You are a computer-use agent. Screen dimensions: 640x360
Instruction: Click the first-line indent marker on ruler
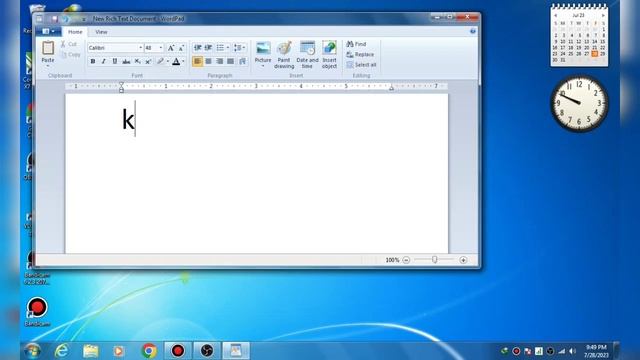[x=121, y=84]
